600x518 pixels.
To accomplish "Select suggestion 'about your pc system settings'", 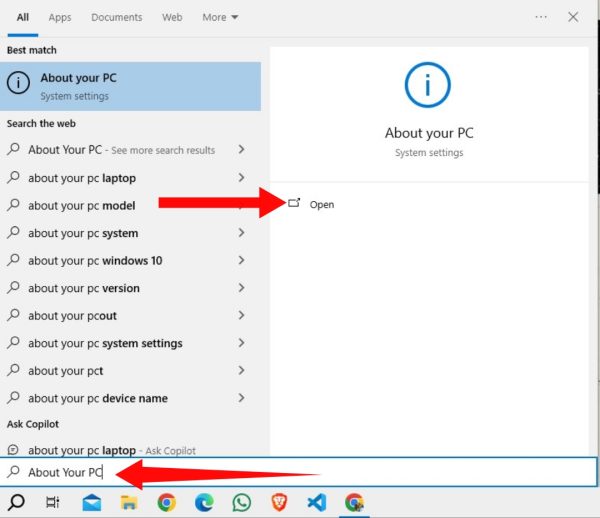I will pyautogui.click(x=105, y=343).
